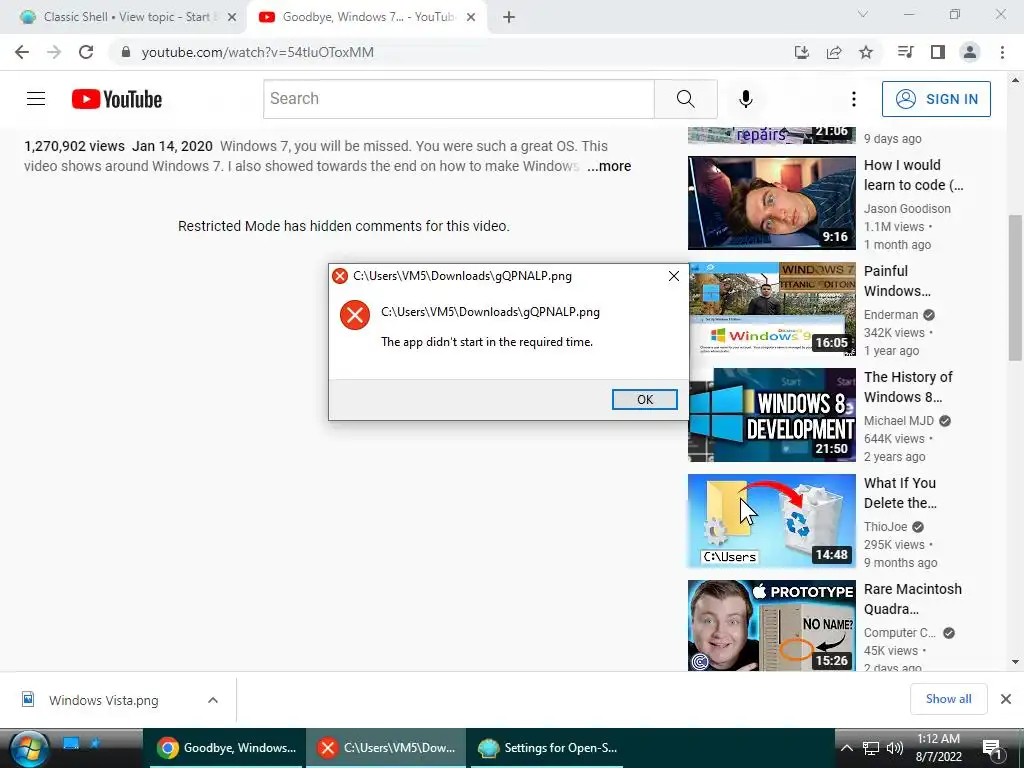Open the Windows Vista.png download item
The image size is (1024, 768).
(104, 700)
